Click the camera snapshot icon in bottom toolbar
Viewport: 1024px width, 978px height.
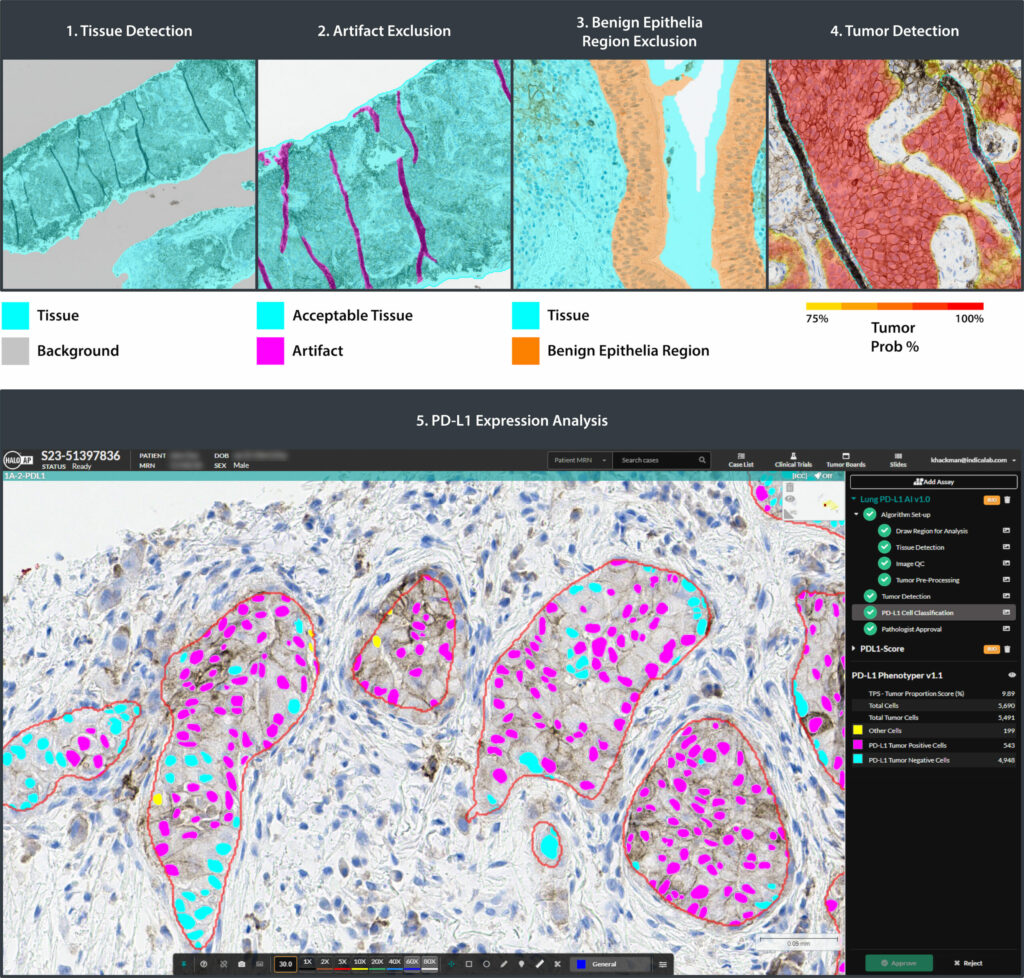pos(241,963)
